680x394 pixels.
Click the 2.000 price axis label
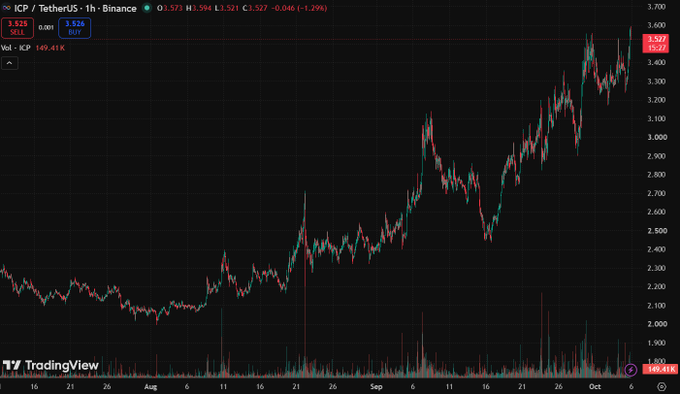(x=657, y=324)
